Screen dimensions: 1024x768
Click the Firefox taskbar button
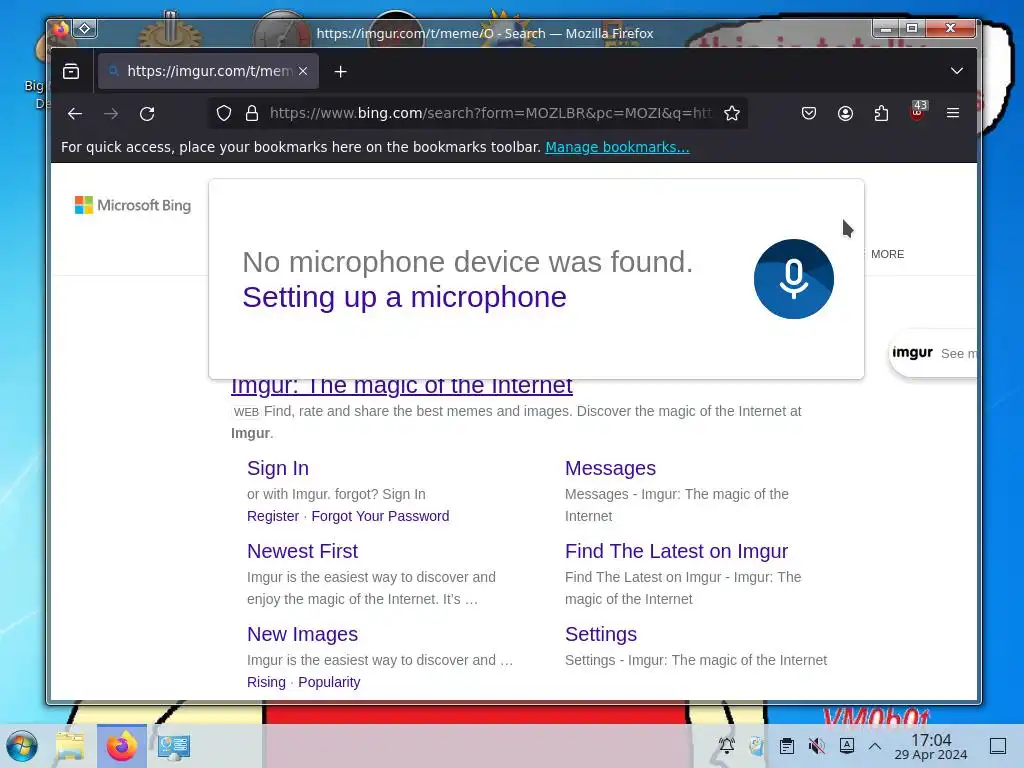pyautogui.click(x=122, y=746)
